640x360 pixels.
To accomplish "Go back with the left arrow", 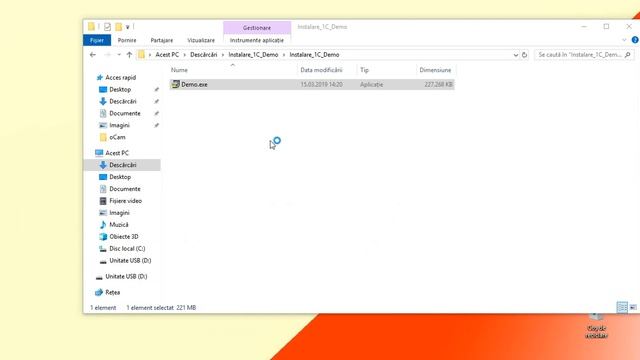I will click(x=93, y=55).
